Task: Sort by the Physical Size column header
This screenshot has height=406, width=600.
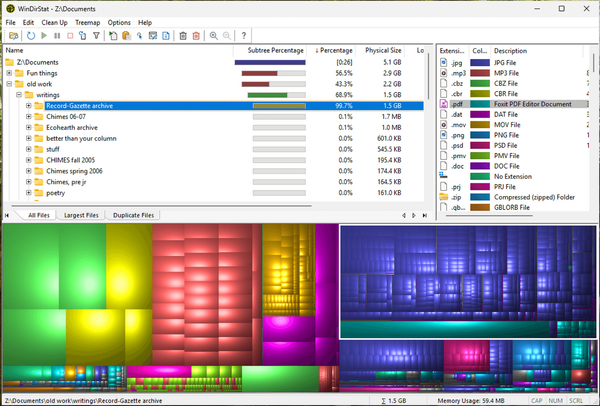Action: (383, 51)
